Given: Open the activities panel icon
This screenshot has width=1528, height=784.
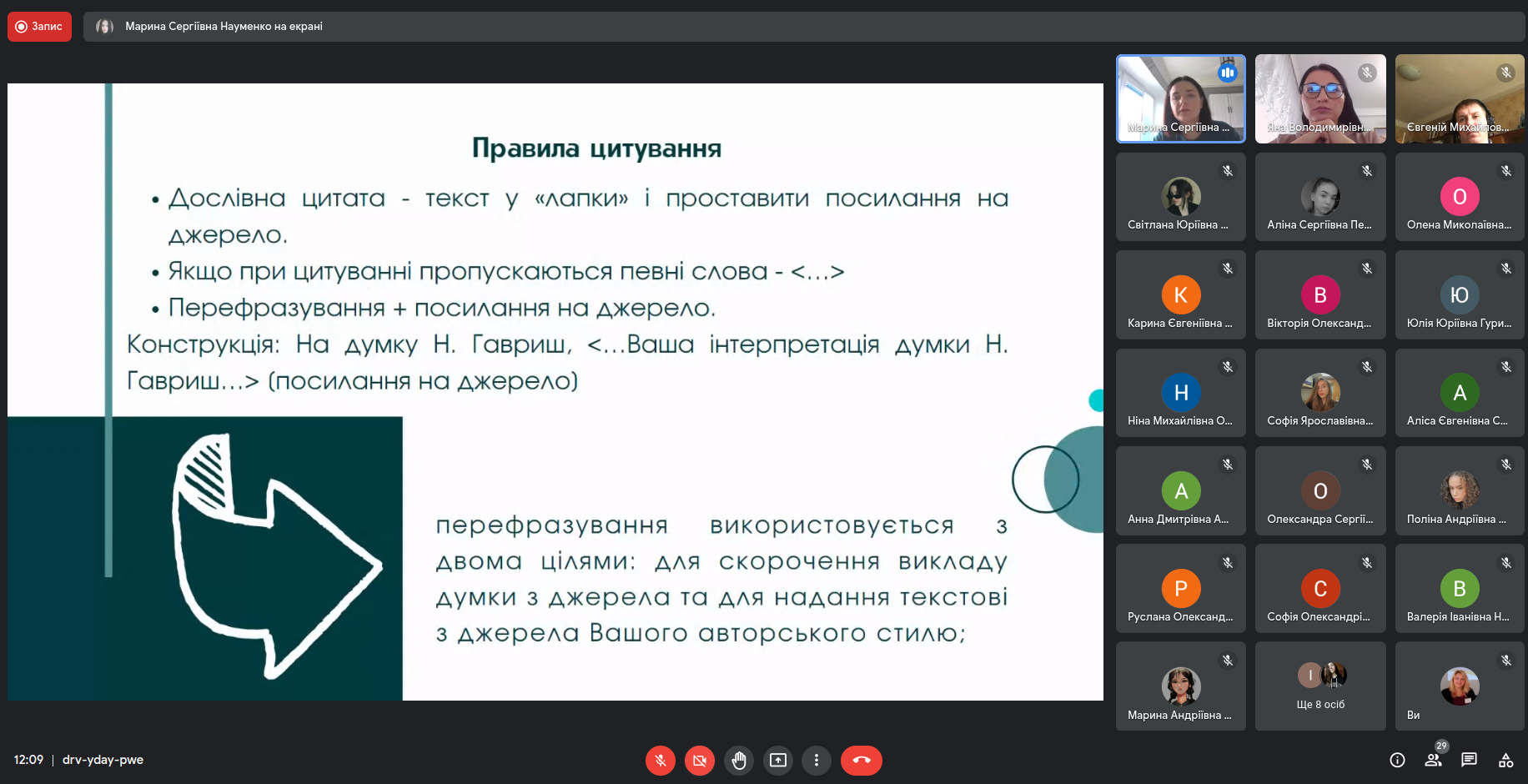Looking at the screenshot, I should click(x=1505, y=760).
